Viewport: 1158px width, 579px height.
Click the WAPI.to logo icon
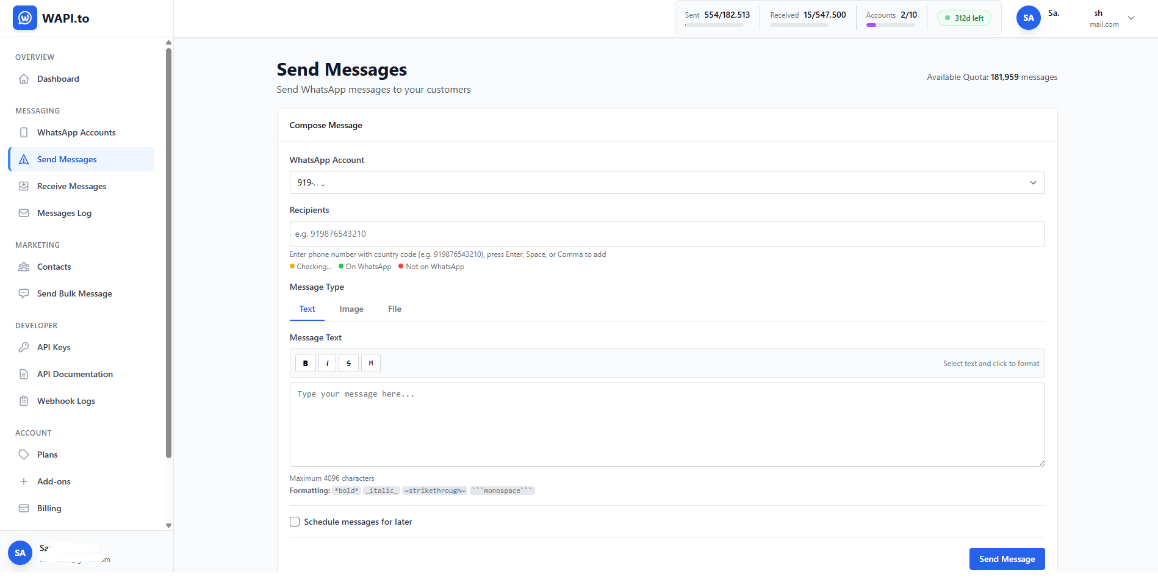coord(25,18)
